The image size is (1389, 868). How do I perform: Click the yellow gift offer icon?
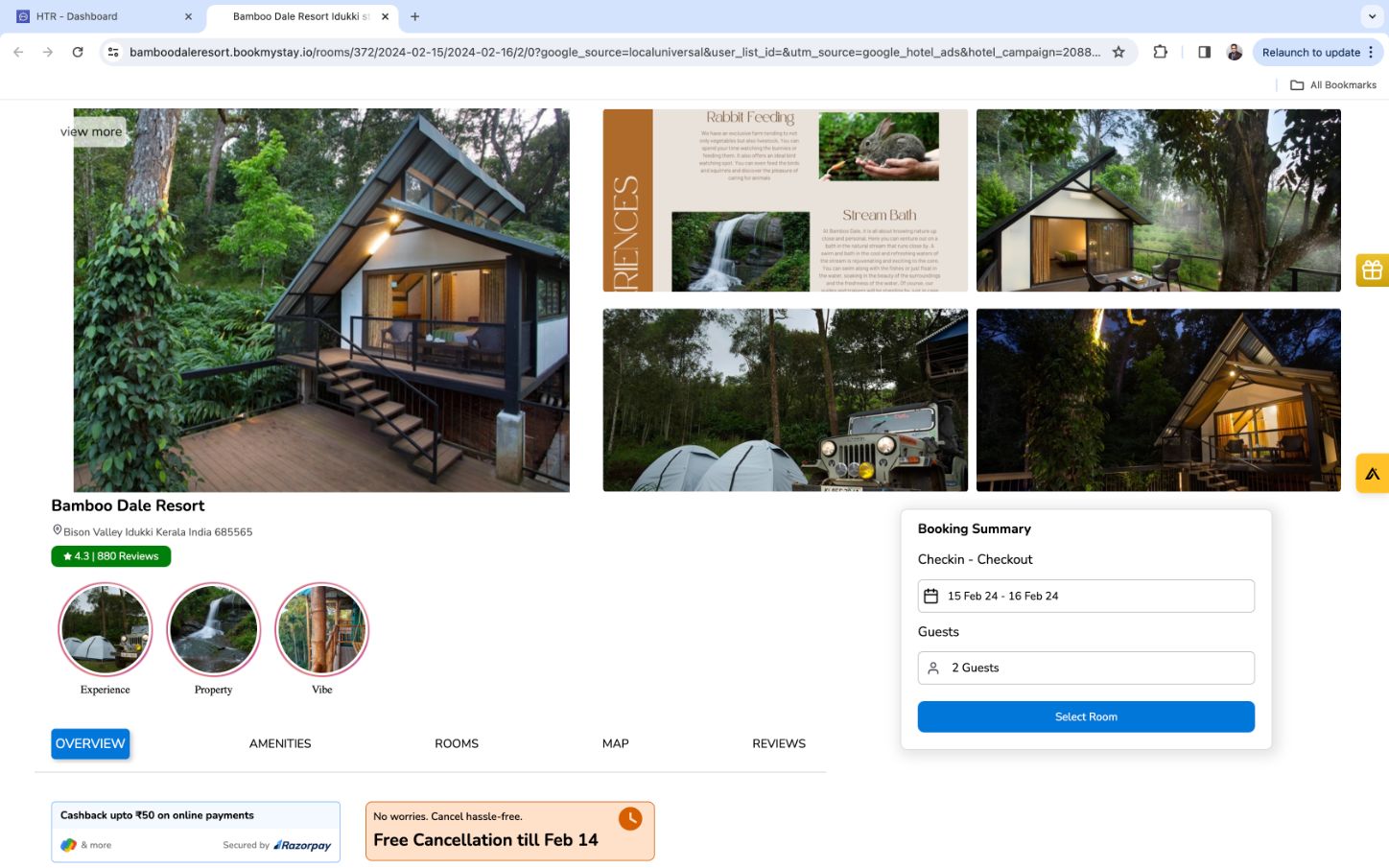coord(1373,270)
